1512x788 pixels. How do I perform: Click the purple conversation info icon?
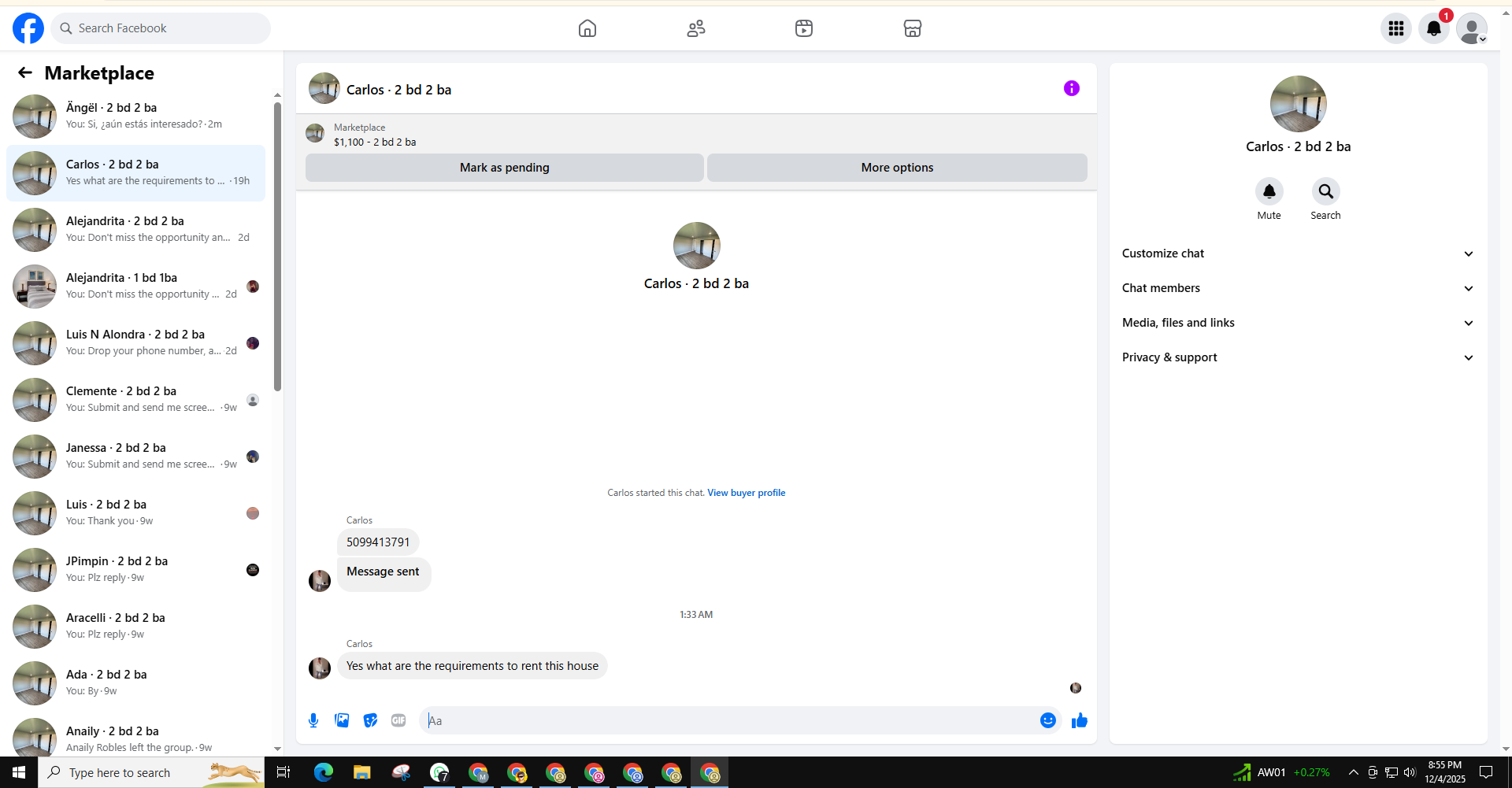click(x=1072, y=88)
